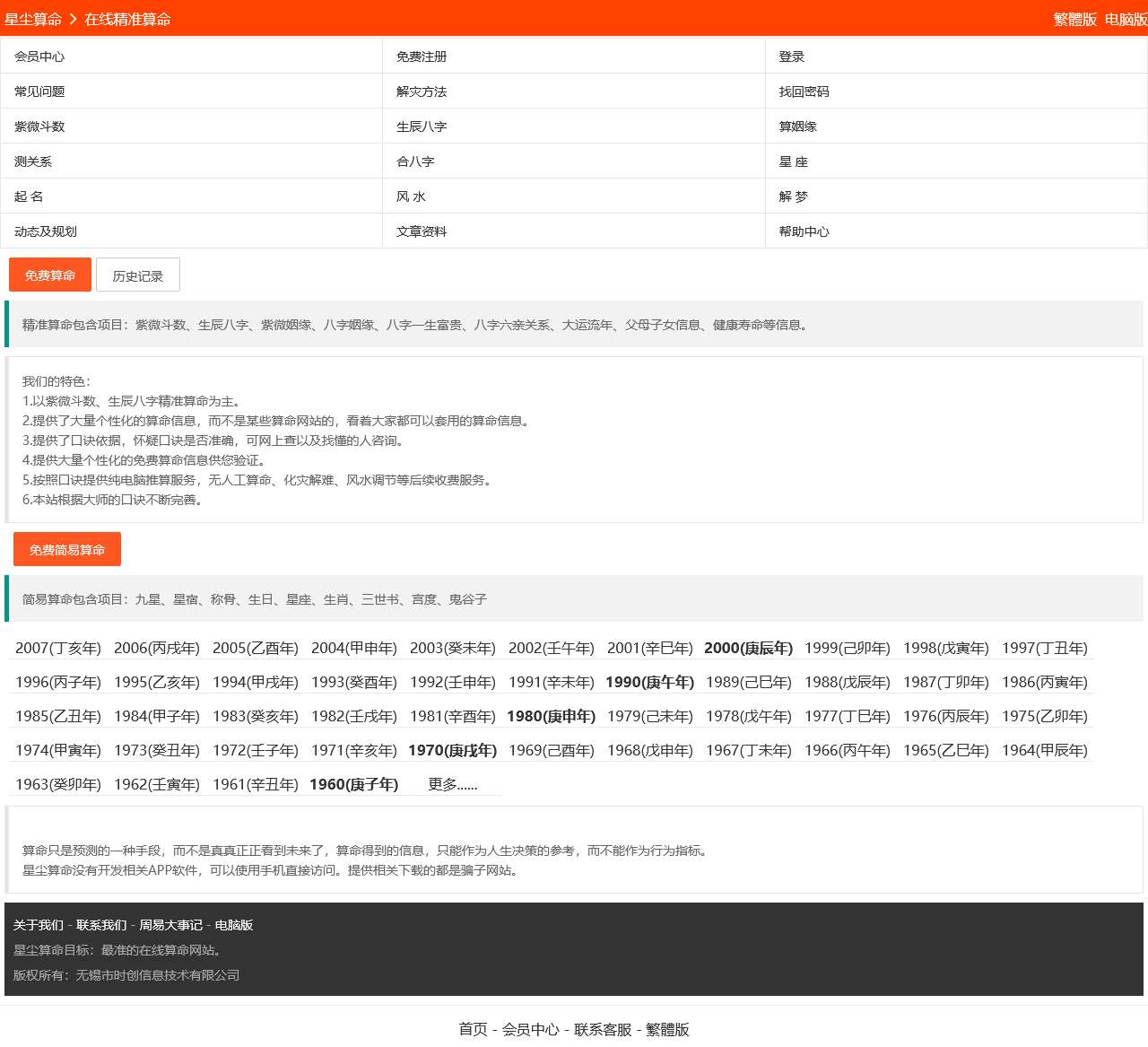The height and width of the screenshot is (1047, 1148).
Task: Open 找回密码 navigation item
Action: click(x=804, y=92)
